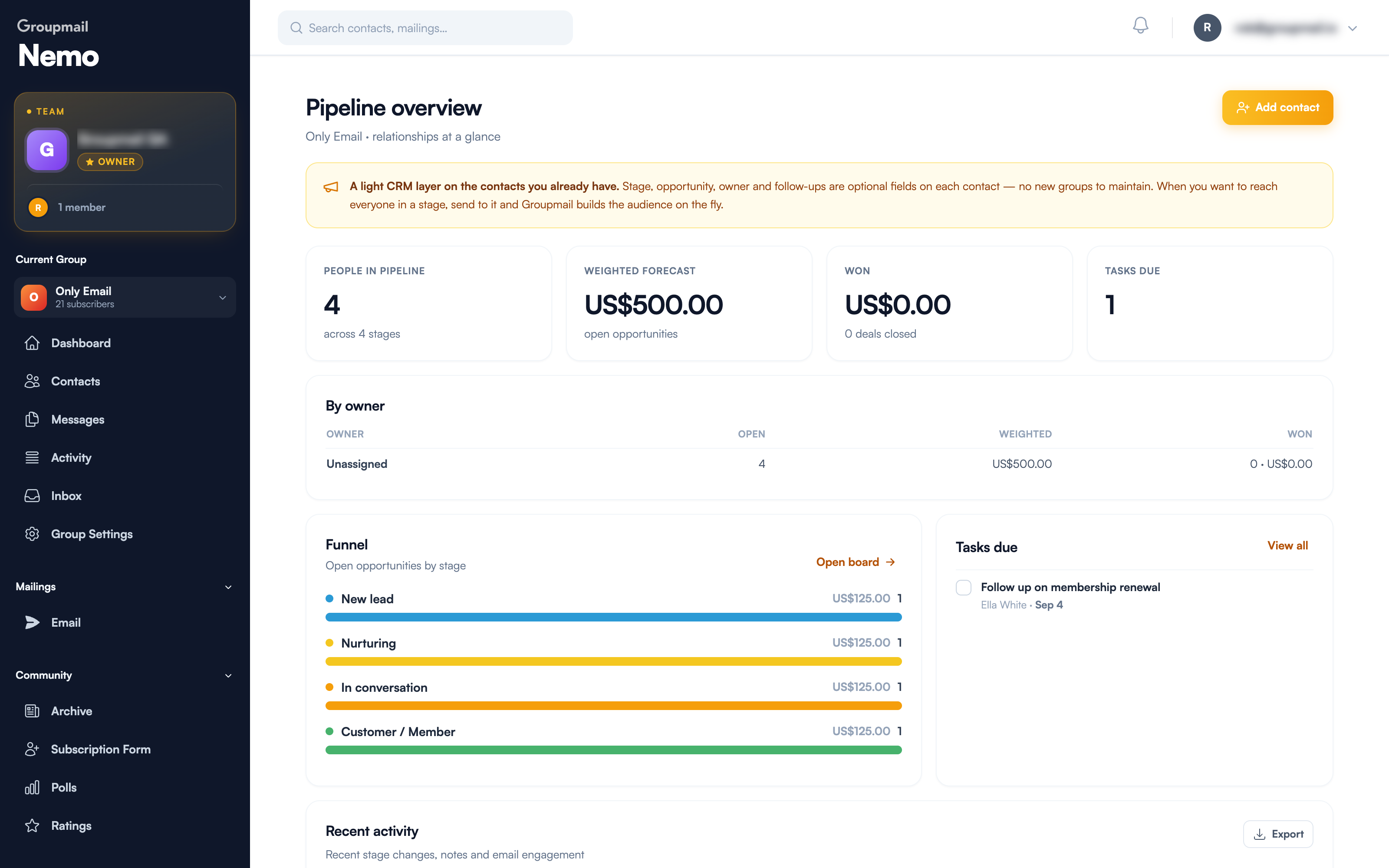Screen dimensions: 1389x868
Task: Click the Group Settings gear icon
Action: [32, 534]
